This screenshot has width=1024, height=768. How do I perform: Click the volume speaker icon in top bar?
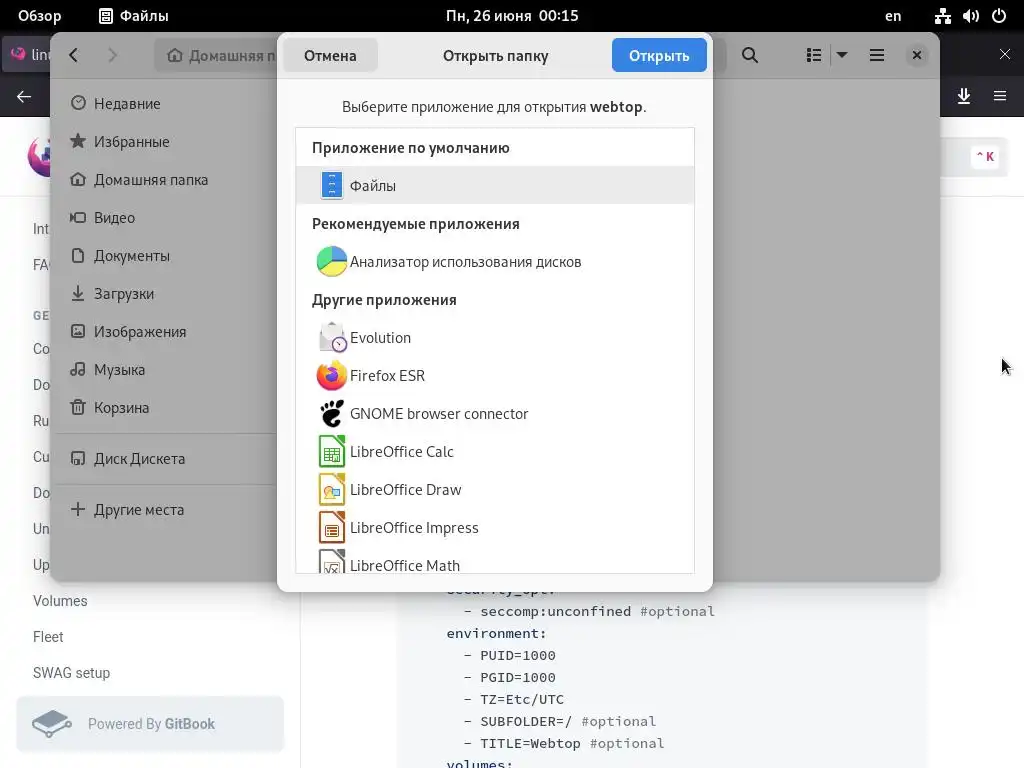pyautogui.click(x=971, y=16)
